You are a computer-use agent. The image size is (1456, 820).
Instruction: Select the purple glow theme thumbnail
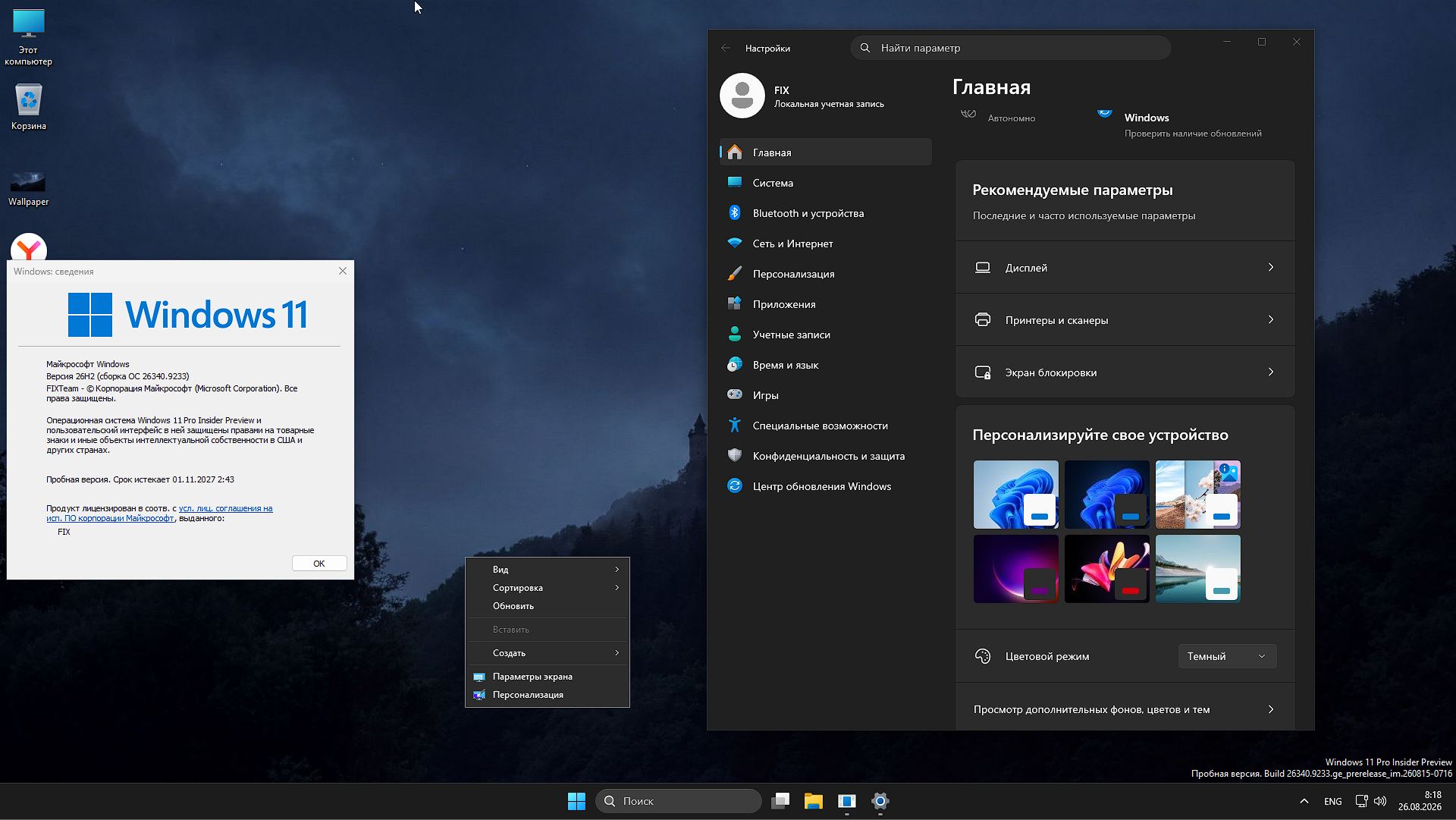[x=1016, y=569]
